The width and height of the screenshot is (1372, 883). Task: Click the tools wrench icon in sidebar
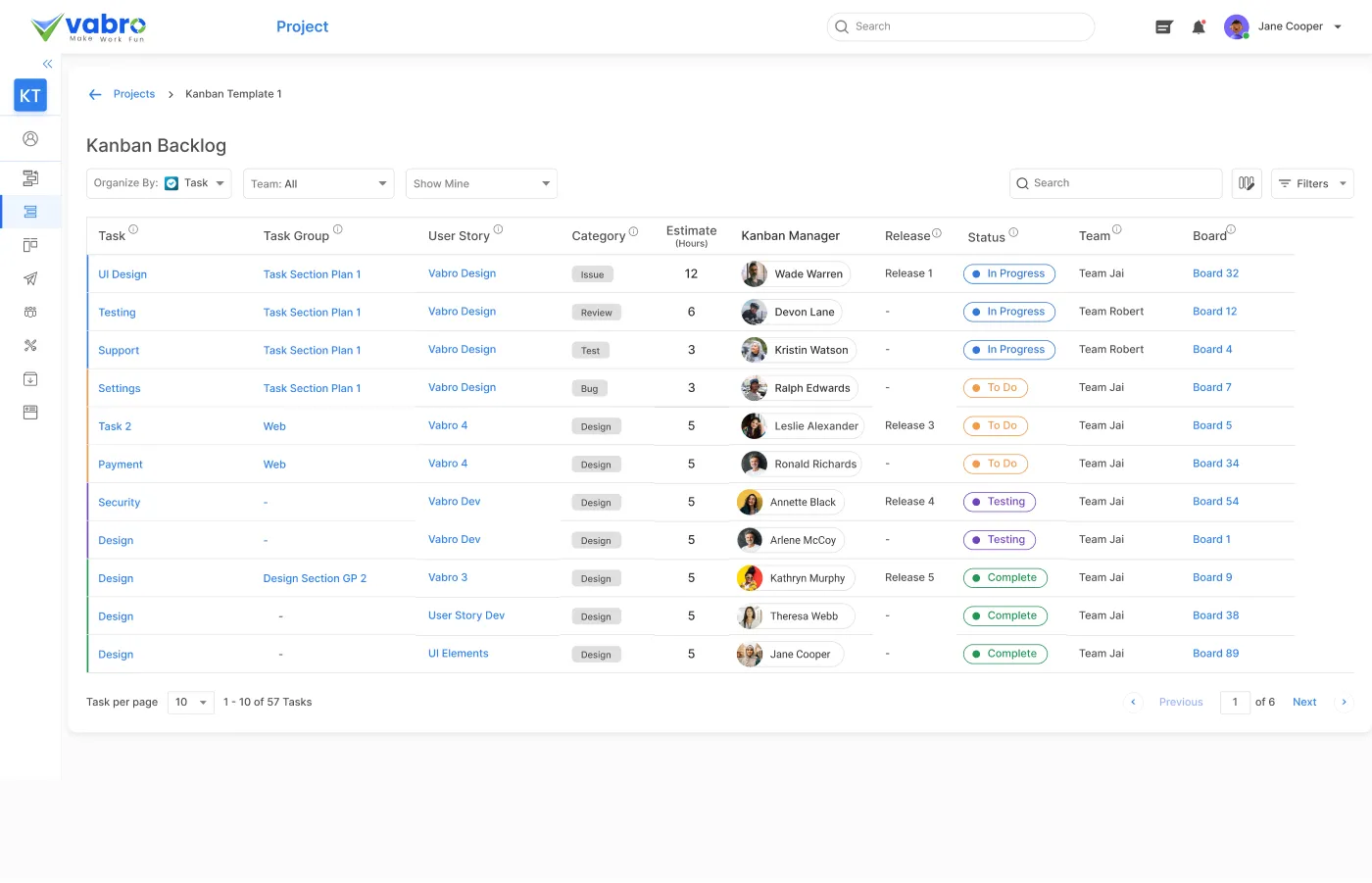(30, 346)
